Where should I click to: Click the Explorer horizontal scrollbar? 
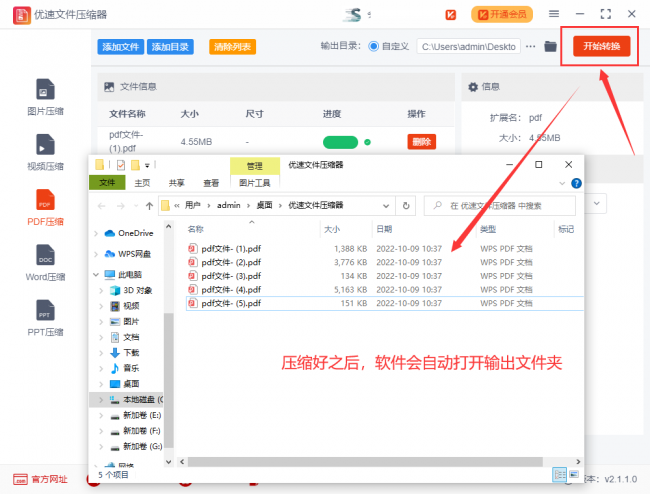click(x=365, y=461)
